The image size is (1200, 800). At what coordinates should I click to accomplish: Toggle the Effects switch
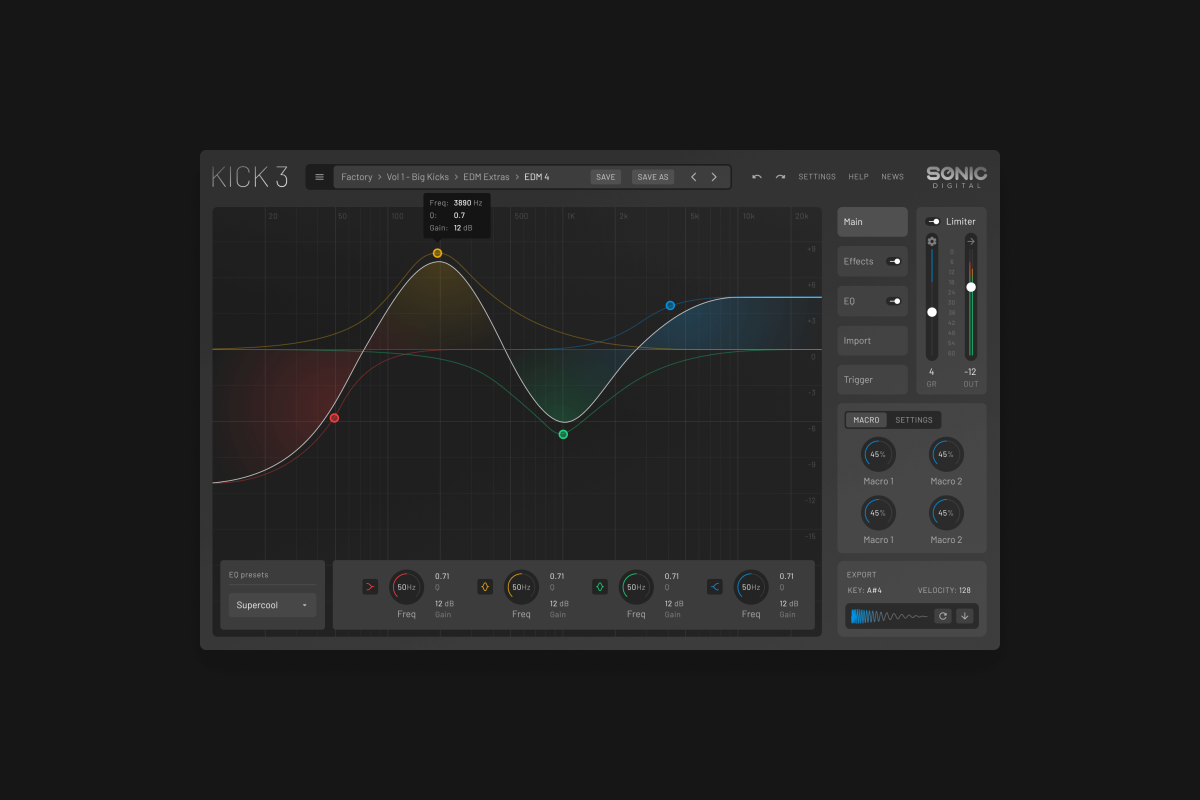[893, 261]
